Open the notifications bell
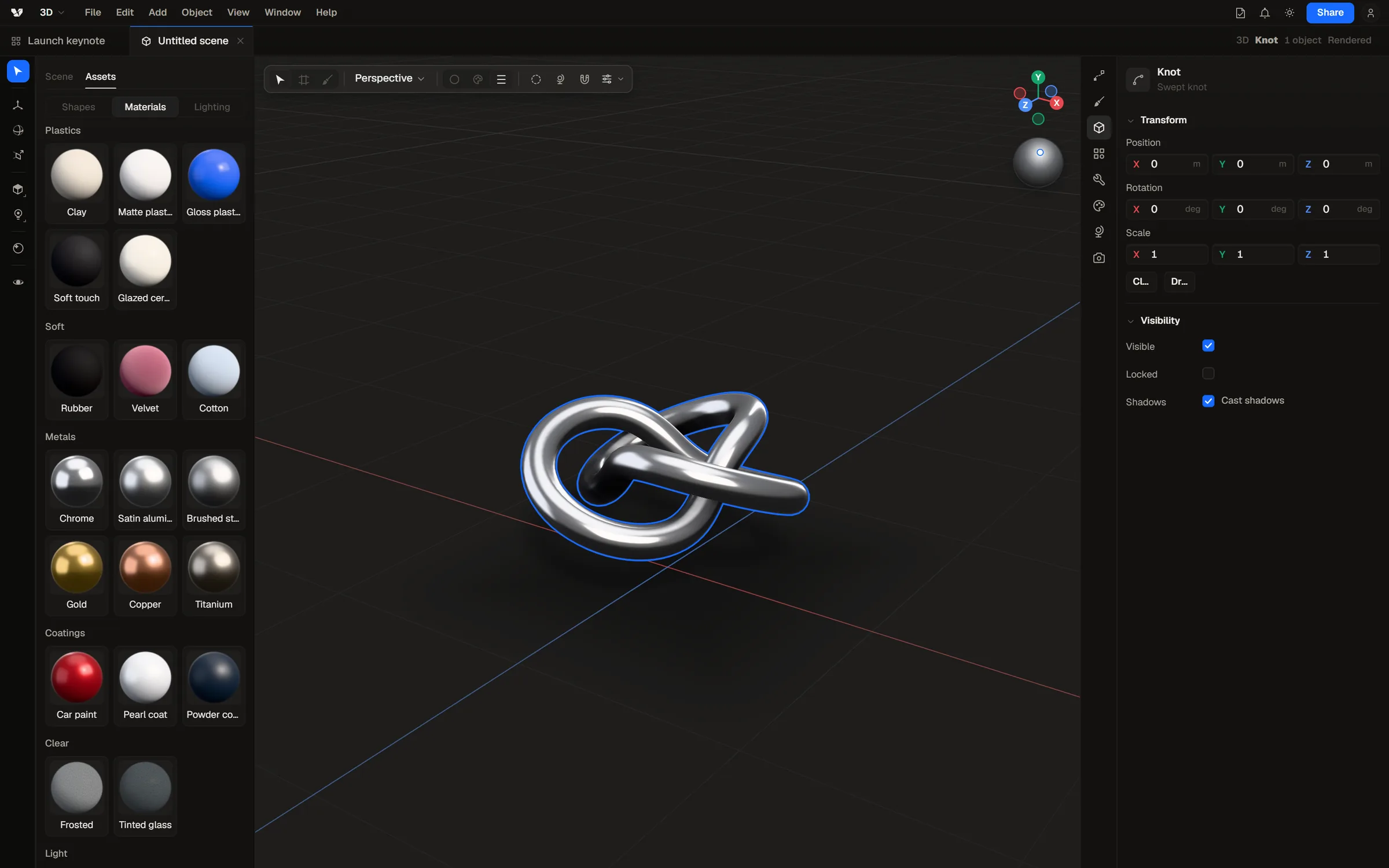This screenshot has width=1389, height=868. pyautogui.click(x=1265, y=12)
